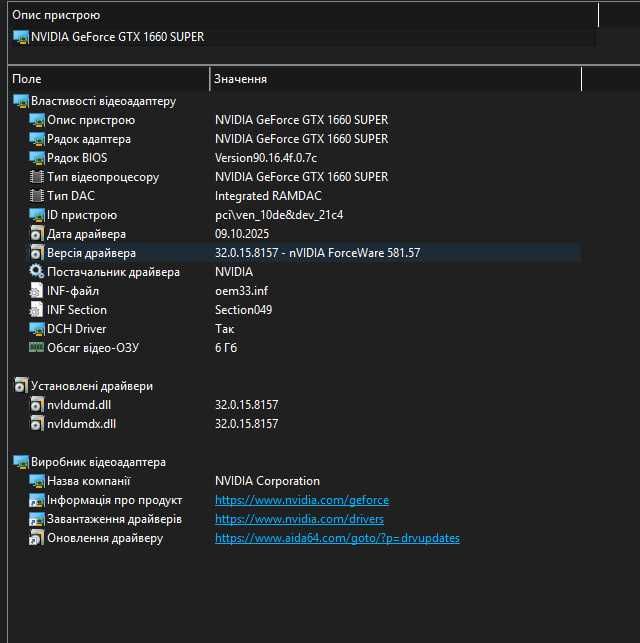Open the aida64.com driver updates link
This screenshot has width=640, height=643.
pos(337,538)
